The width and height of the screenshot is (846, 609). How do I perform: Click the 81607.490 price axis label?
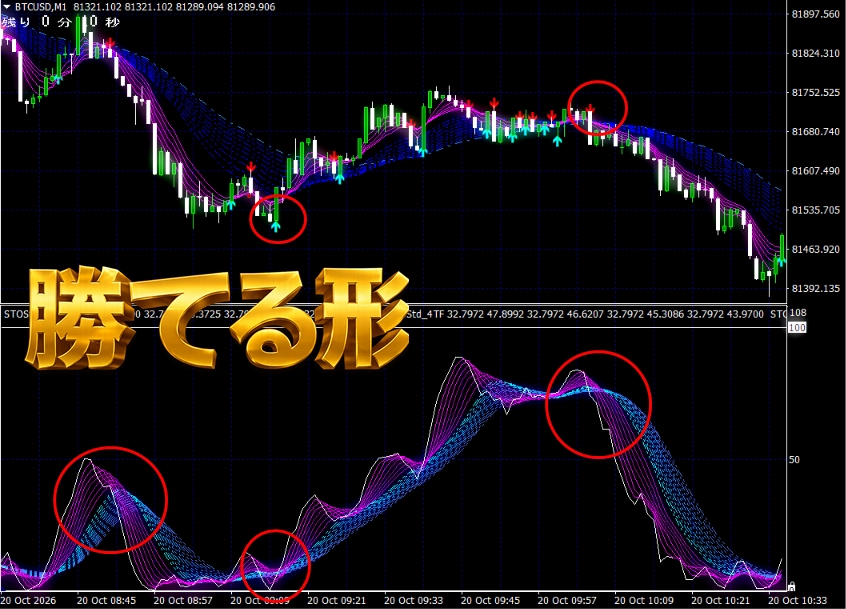(x=815, y=171)
